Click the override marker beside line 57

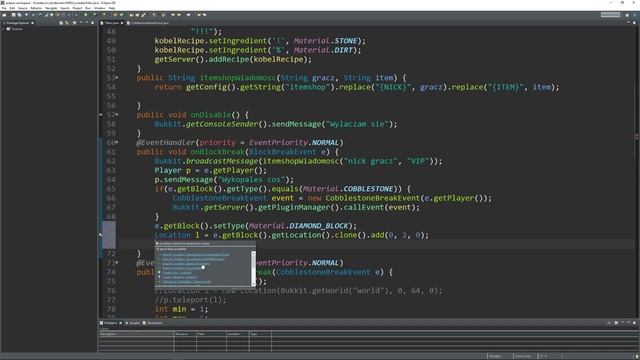pyautogui.click(x=101, y=115)
